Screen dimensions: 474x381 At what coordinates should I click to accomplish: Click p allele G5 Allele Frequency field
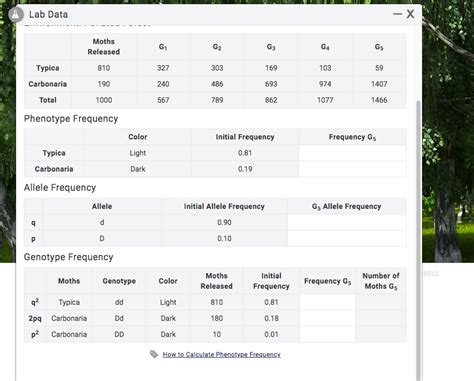coord(347,238)
